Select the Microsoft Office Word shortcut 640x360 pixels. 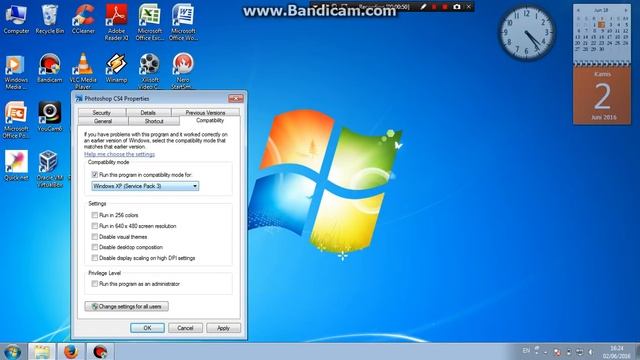pos(183,22)
